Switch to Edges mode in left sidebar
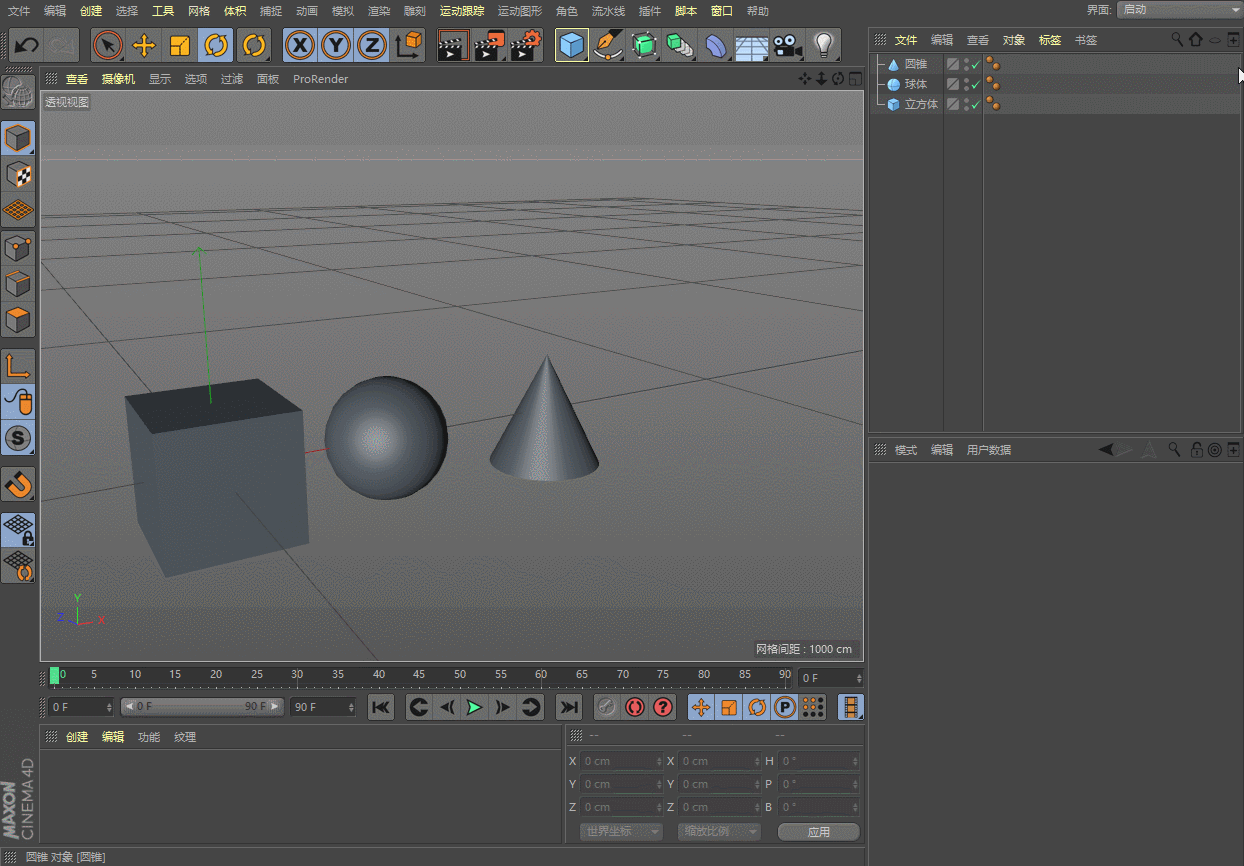 tap(18, 284)
